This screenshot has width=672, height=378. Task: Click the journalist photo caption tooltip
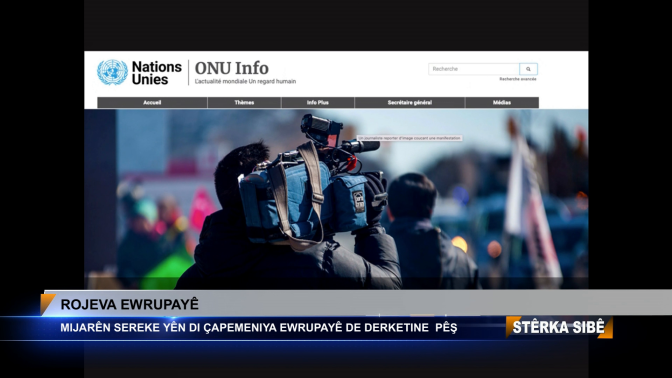click(x=409, y=138)
